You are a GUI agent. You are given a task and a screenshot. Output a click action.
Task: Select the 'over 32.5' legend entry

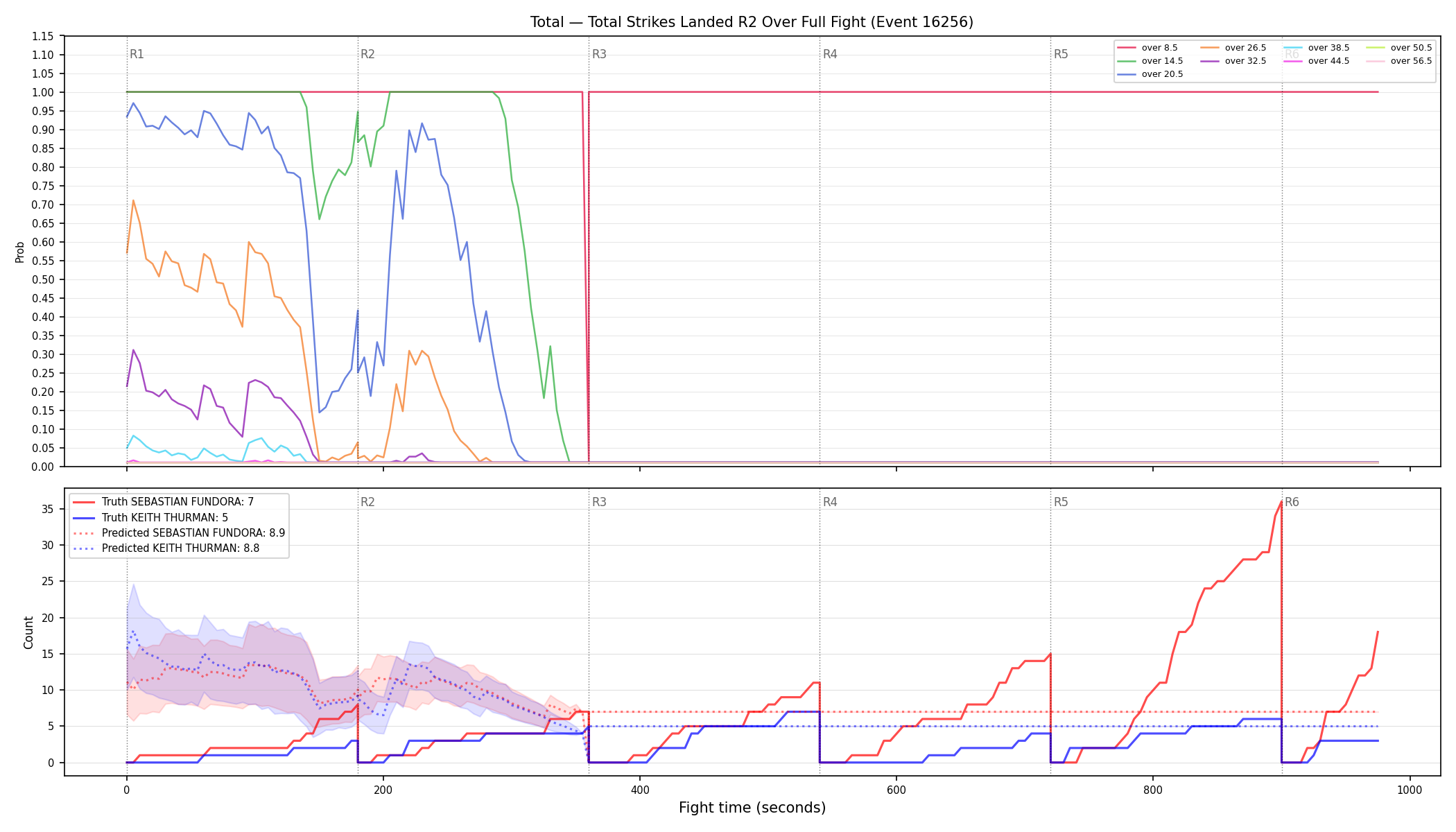point(1233,61)
